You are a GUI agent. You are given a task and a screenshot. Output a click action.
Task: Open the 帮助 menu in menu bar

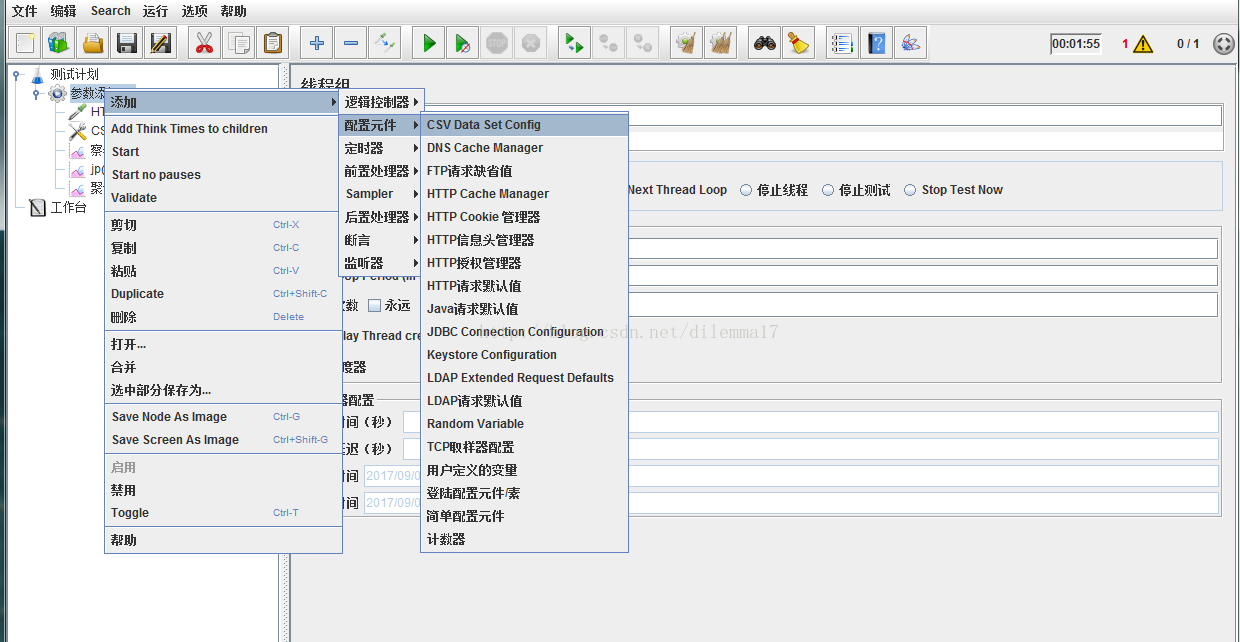pyautogui.click(x=233, y=11)
